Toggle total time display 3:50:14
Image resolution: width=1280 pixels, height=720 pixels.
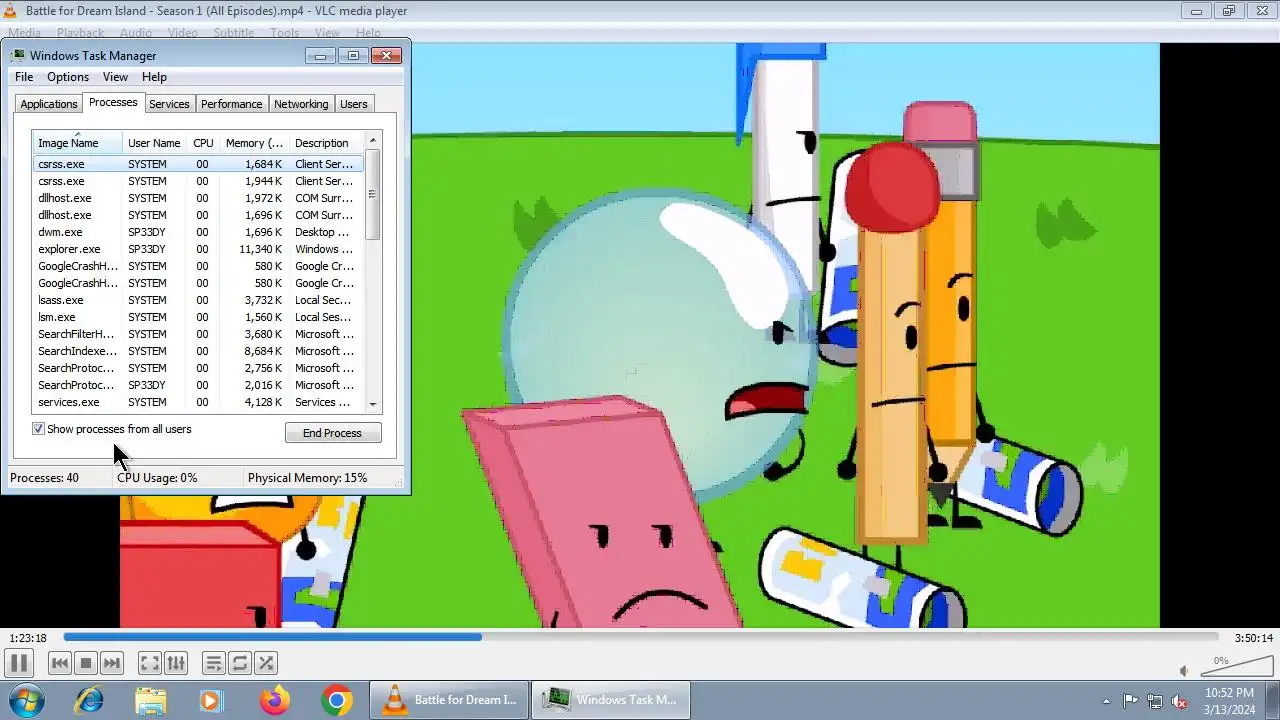(1253, 638)
